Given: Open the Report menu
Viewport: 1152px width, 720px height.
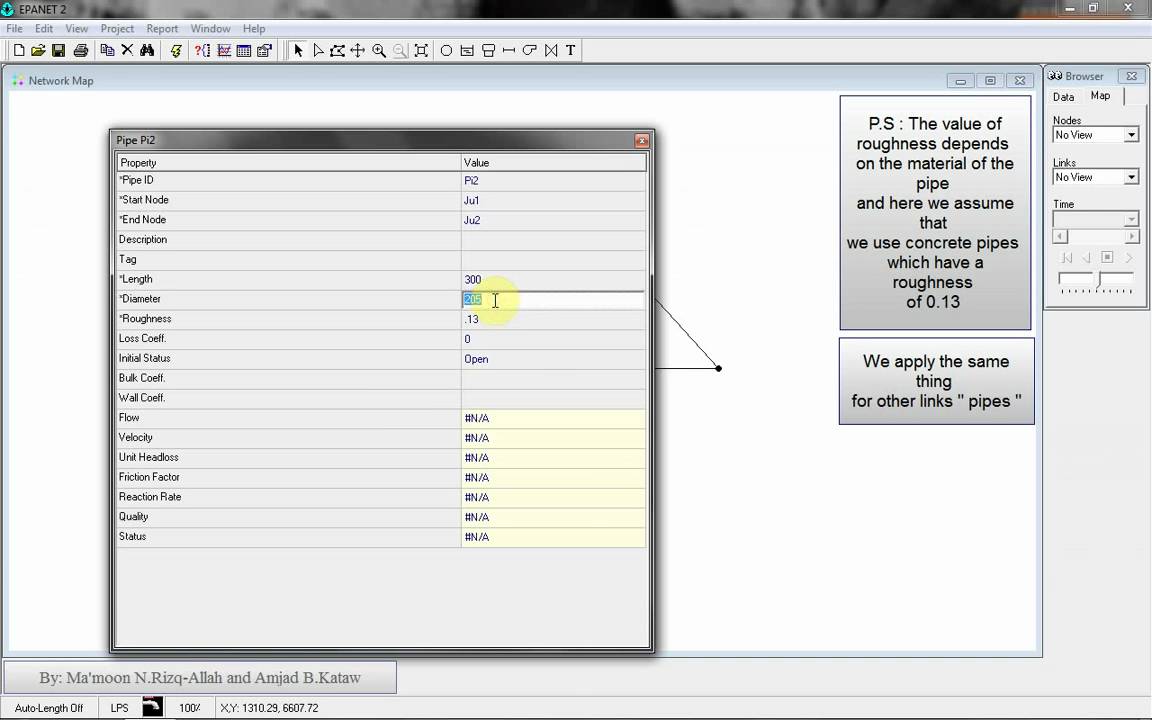Looking at the screenshot, I should [x=162, y=29].
